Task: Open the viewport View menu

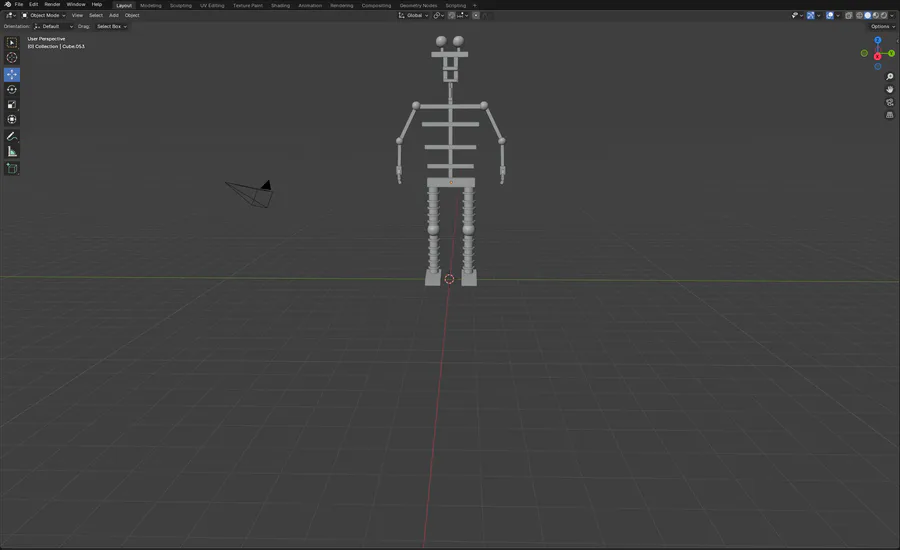Action: point(77,16)
